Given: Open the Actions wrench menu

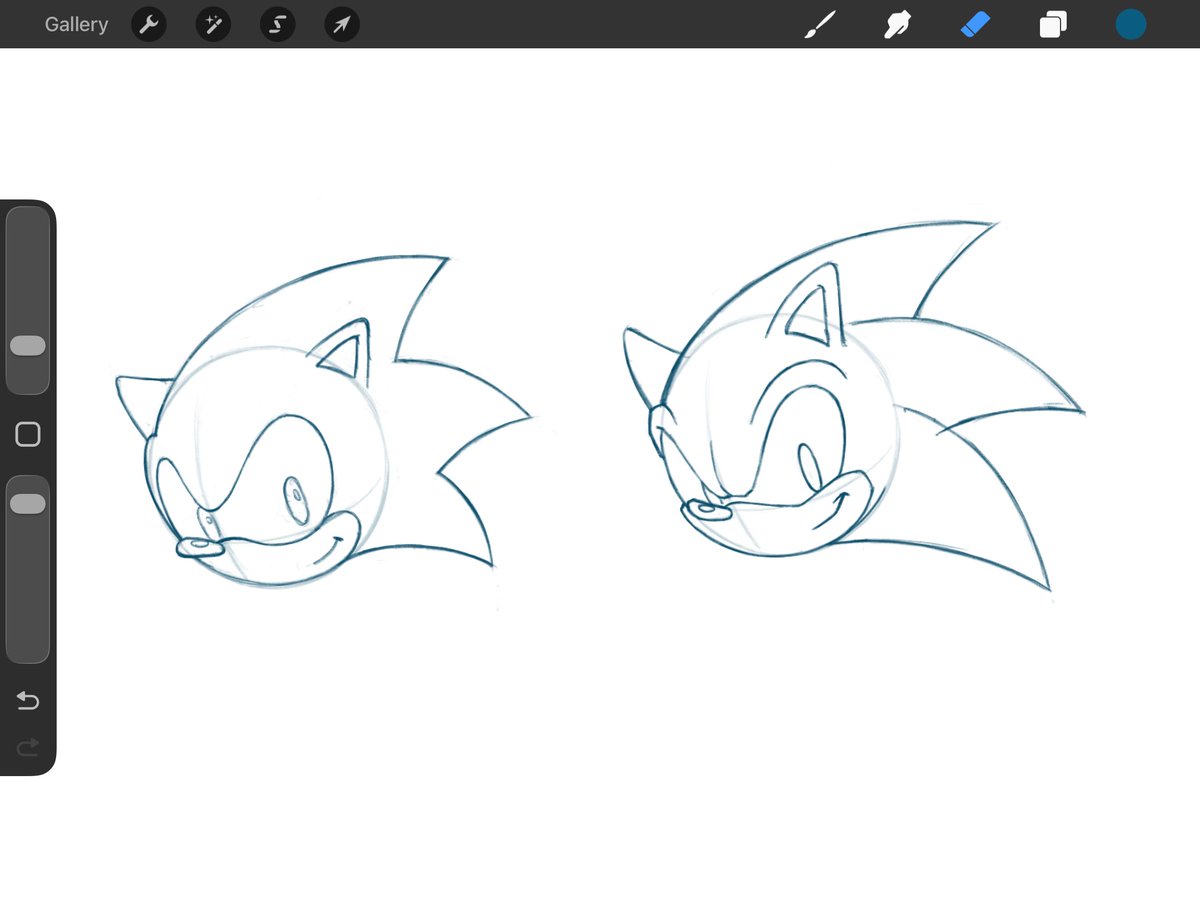Looking at the screenshot, I should point(148,25).
